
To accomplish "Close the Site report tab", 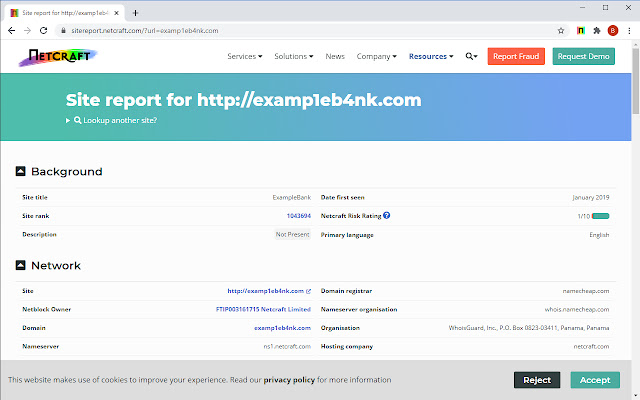I will (116, 13).
